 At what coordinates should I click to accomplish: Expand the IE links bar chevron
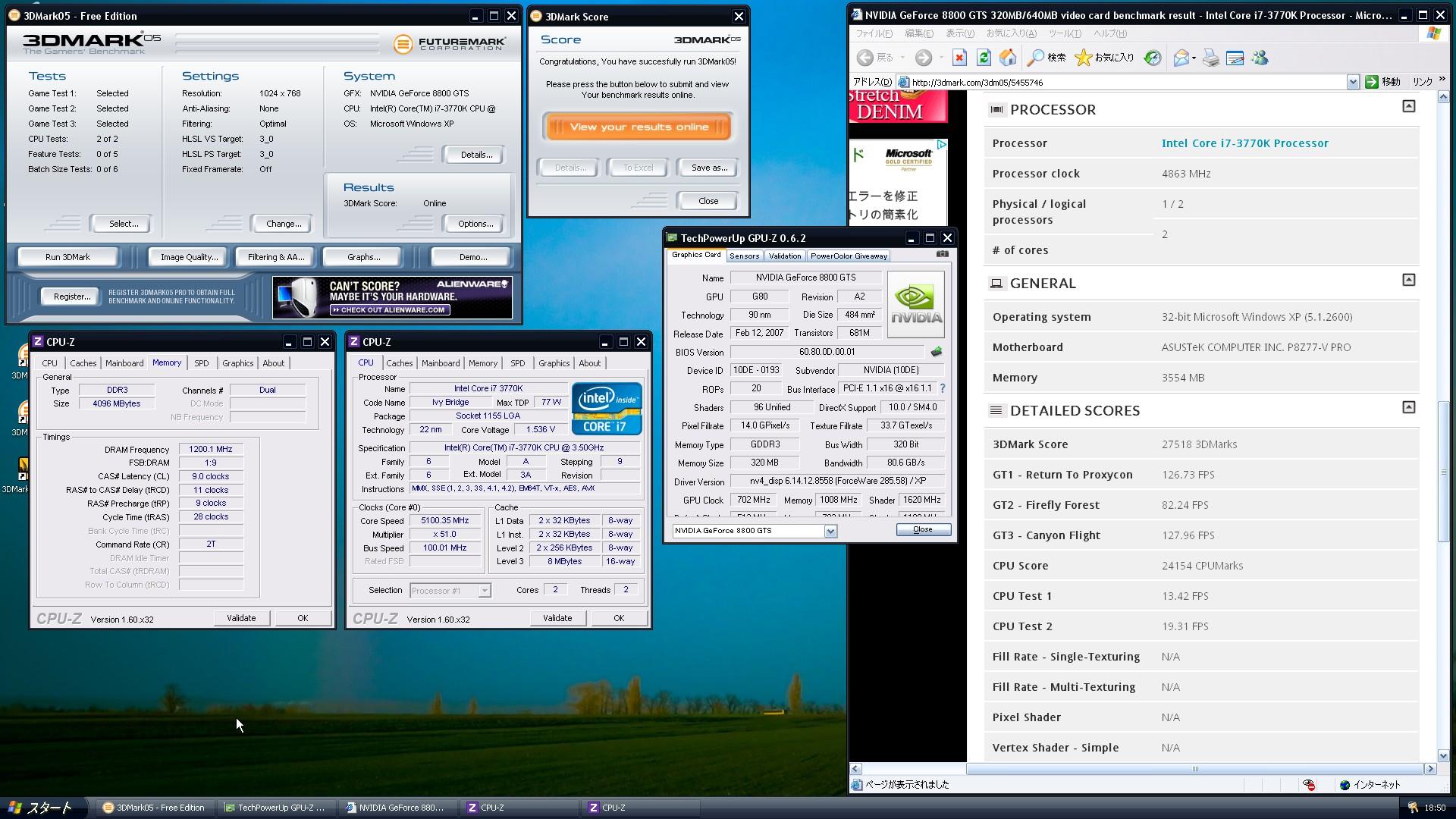(1442, 80)
